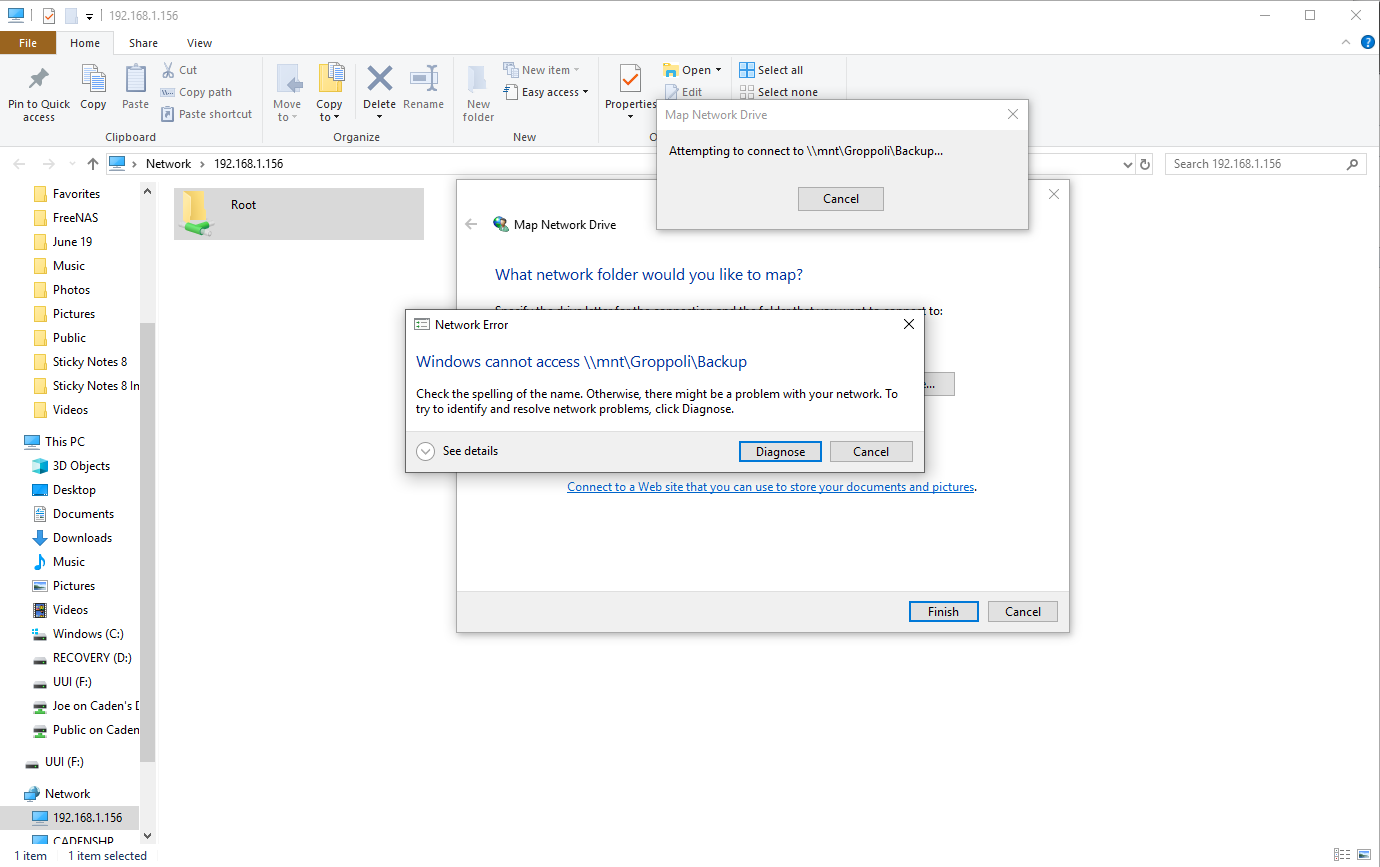
Task: Open the dropdown arrow under Delete
Action: click(380, 117)
